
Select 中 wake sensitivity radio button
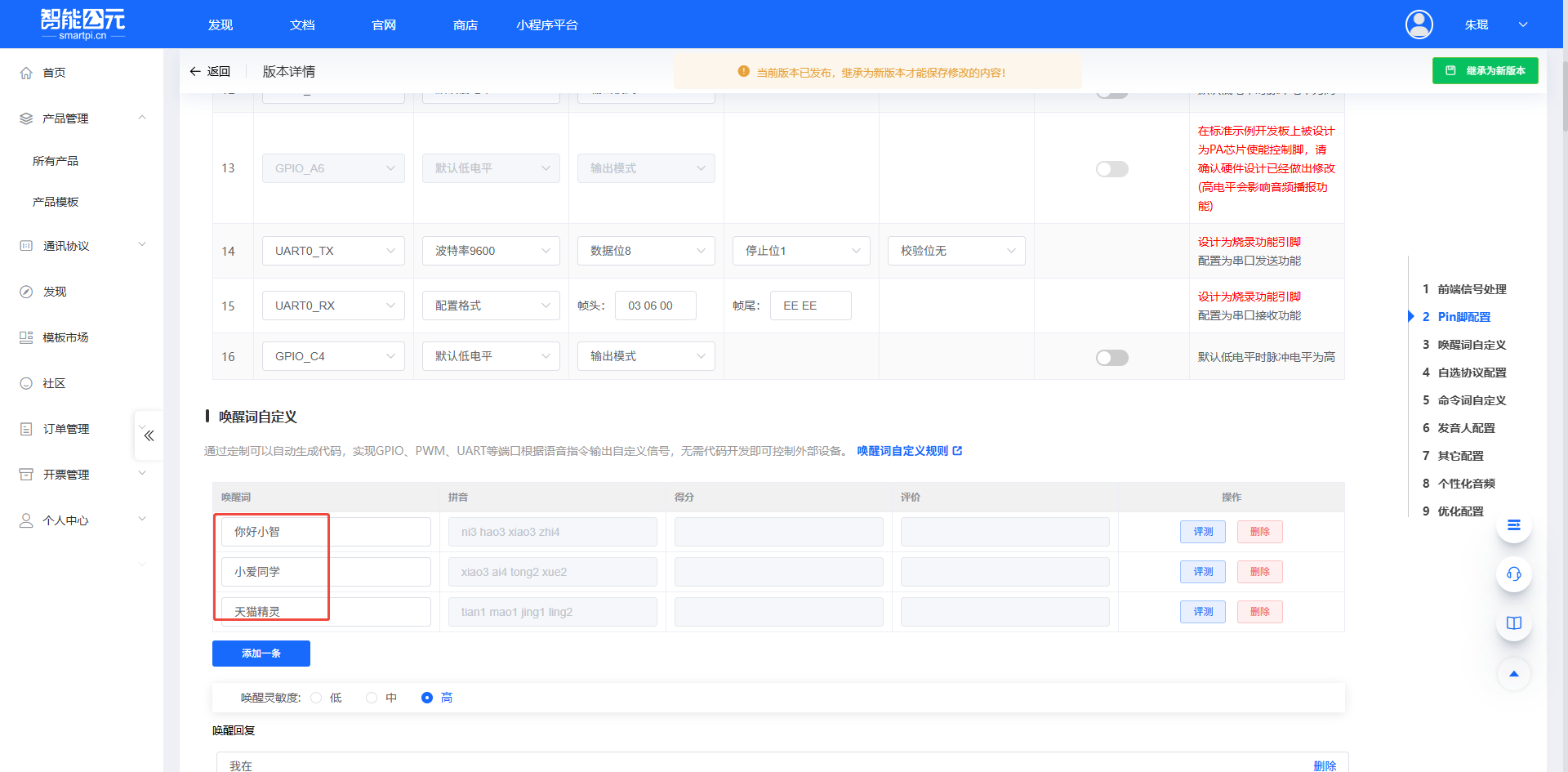pyautogui.click(x=372, y=698)
